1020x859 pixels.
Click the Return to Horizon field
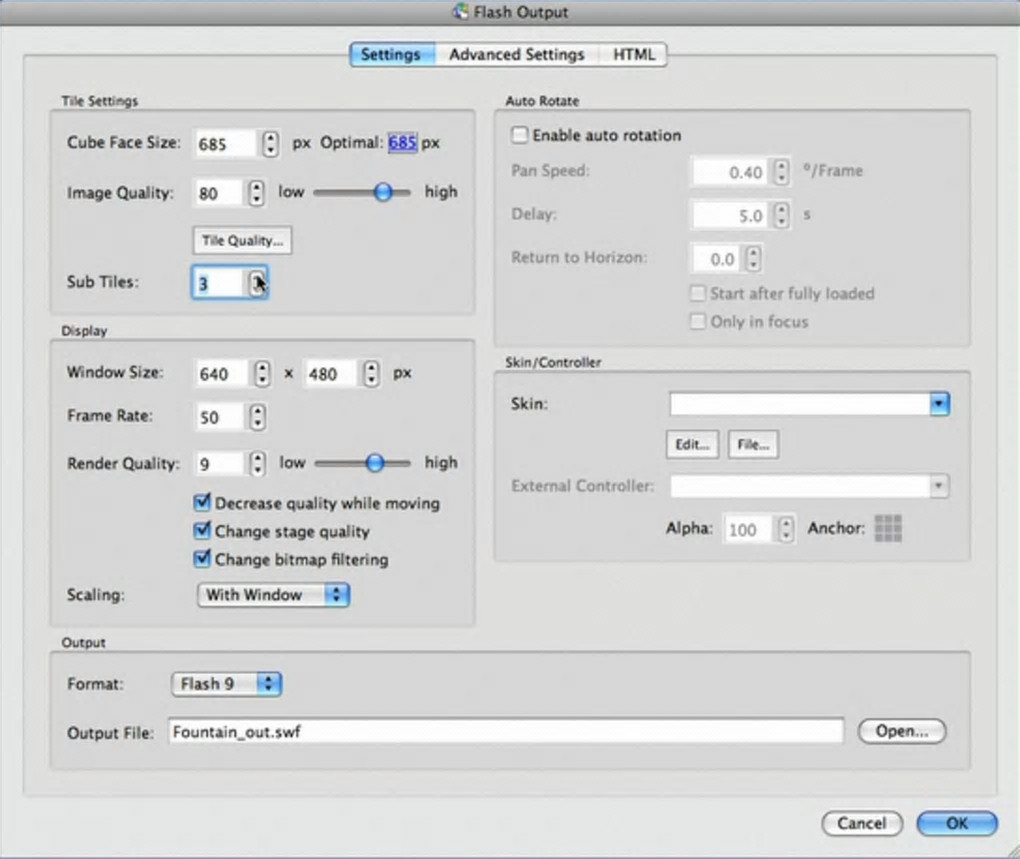716,259
